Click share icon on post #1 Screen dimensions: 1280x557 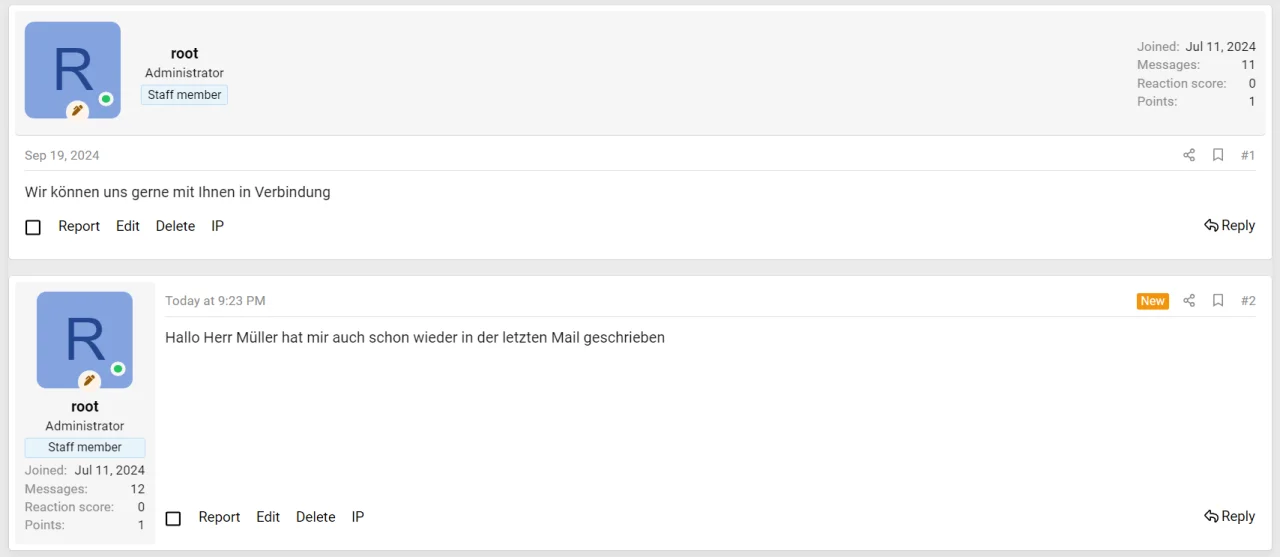tap(1189, 155)
